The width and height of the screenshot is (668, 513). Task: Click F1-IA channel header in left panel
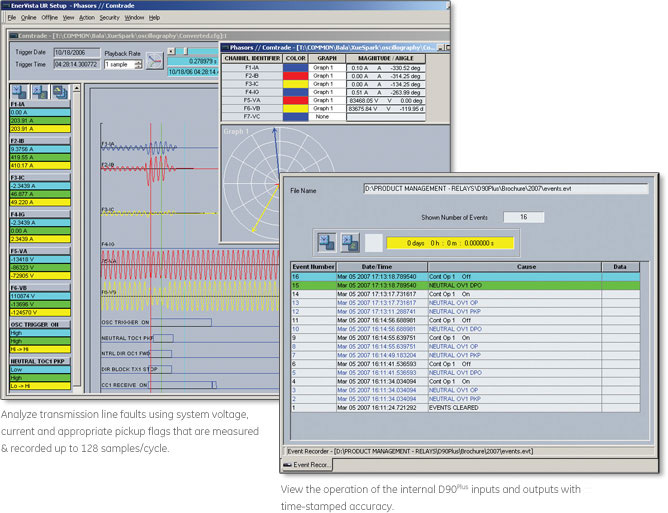[x=40, y=104]
